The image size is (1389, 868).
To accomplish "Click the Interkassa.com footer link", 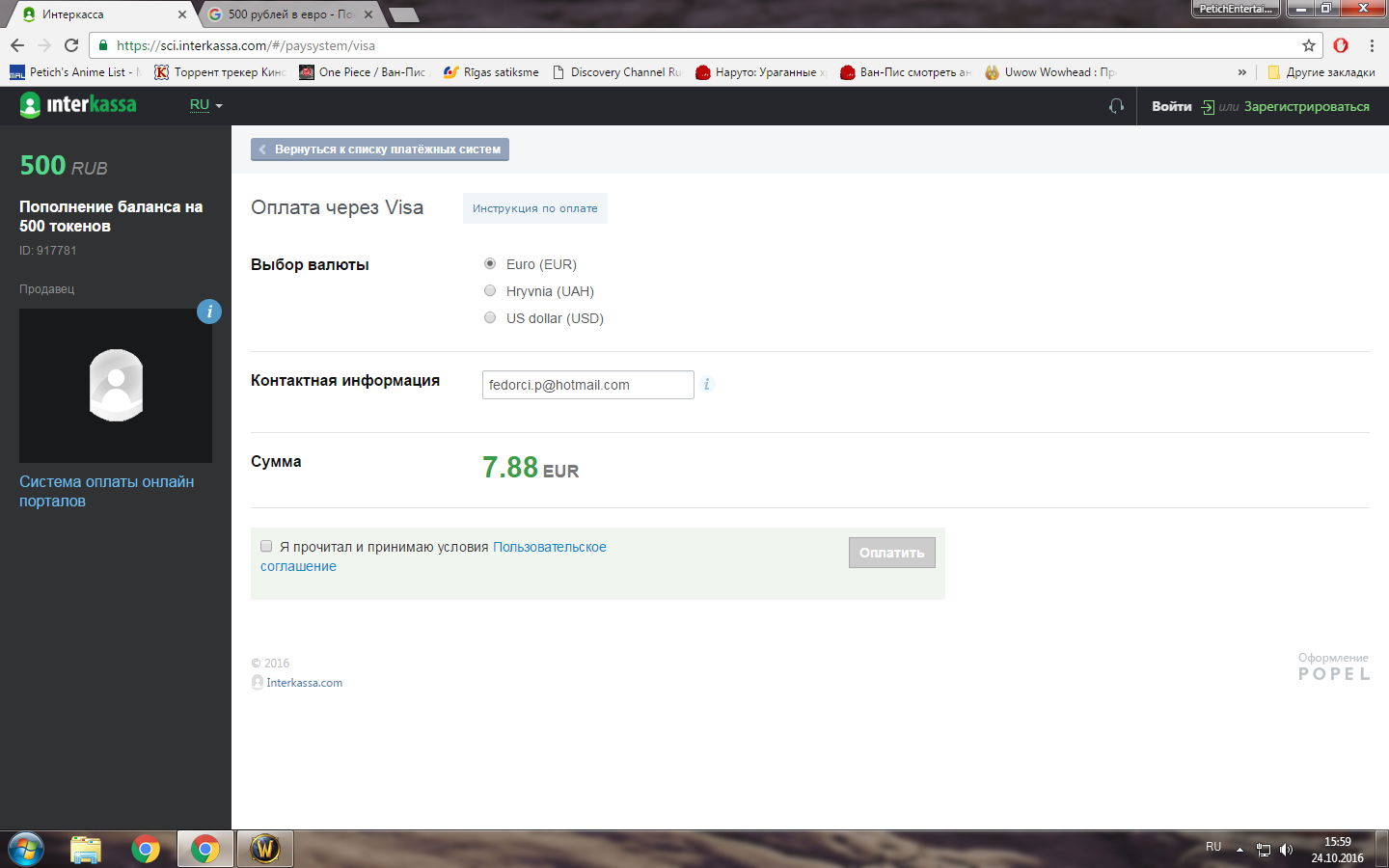I will tap(304, 683).
